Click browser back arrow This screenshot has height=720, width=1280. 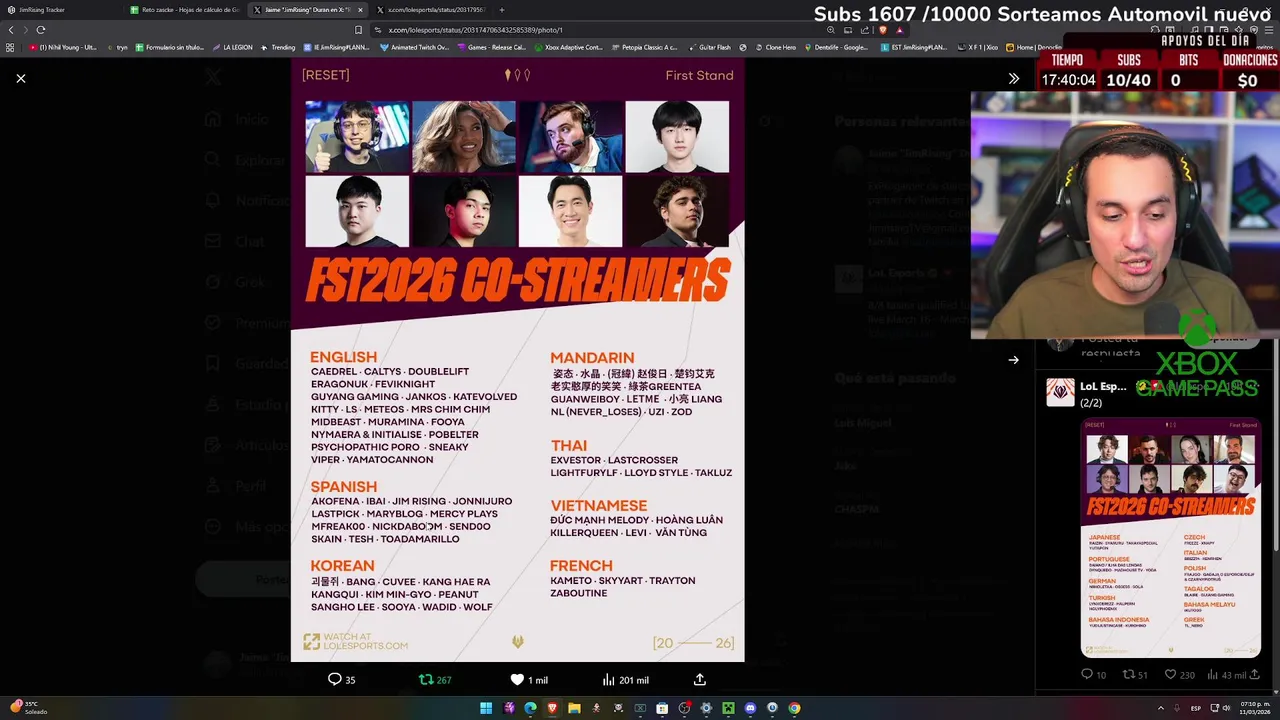11,30
